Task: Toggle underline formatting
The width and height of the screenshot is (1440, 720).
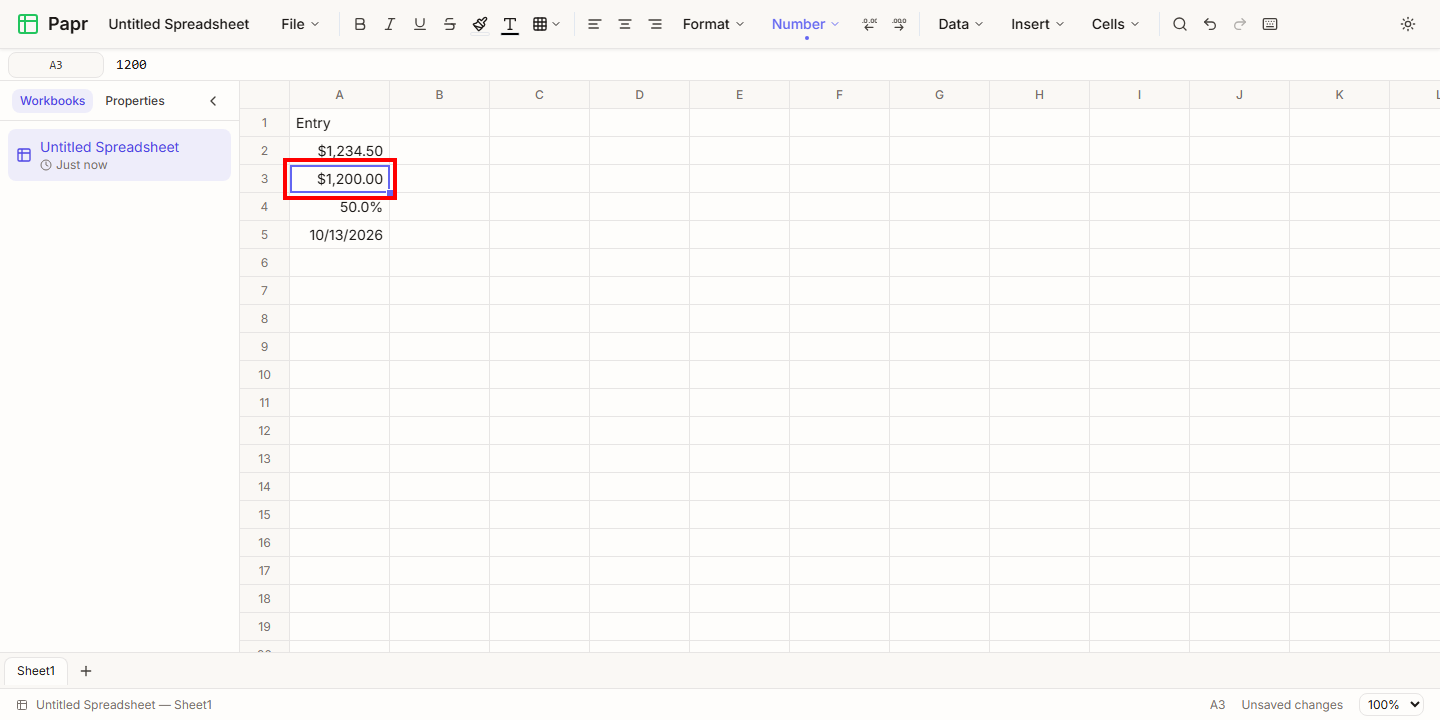Action: tap(420, 24)
